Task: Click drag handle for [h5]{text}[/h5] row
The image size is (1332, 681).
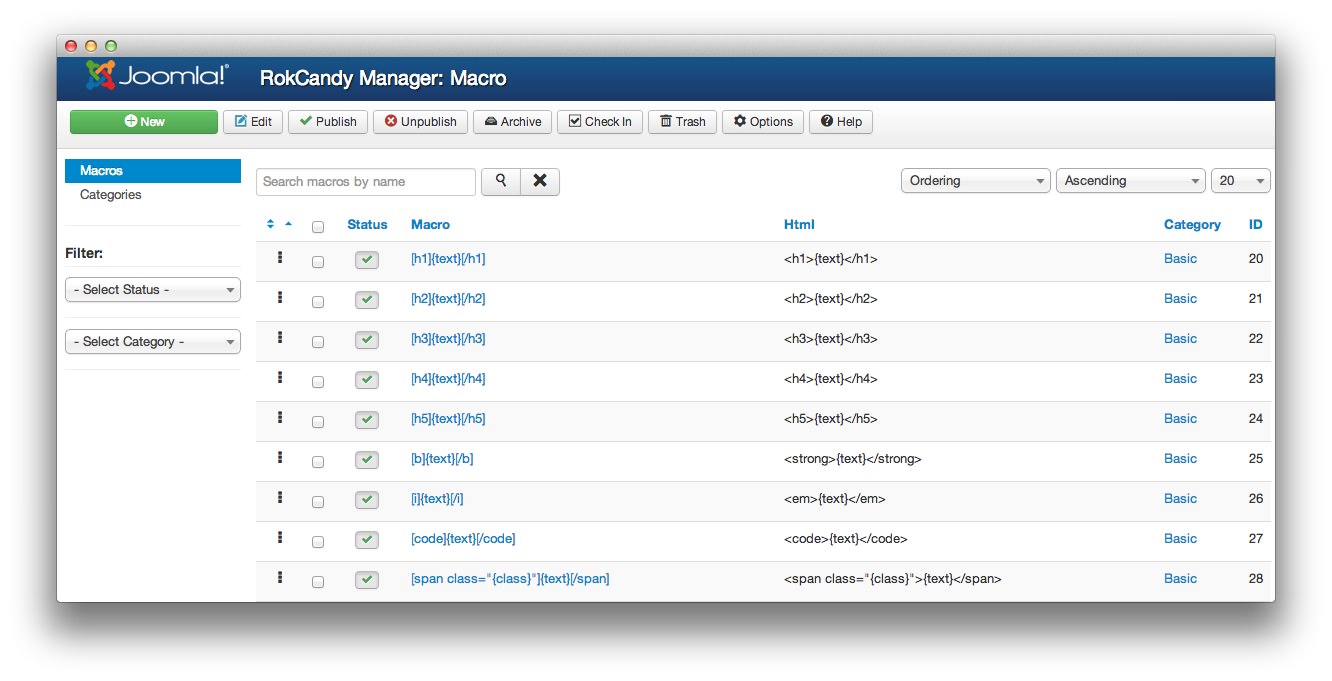Action: (280, 418)
